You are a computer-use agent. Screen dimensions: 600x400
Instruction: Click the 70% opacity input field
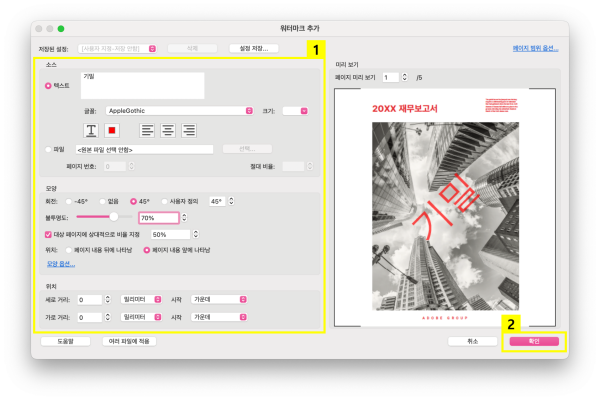tap(158, 218)
